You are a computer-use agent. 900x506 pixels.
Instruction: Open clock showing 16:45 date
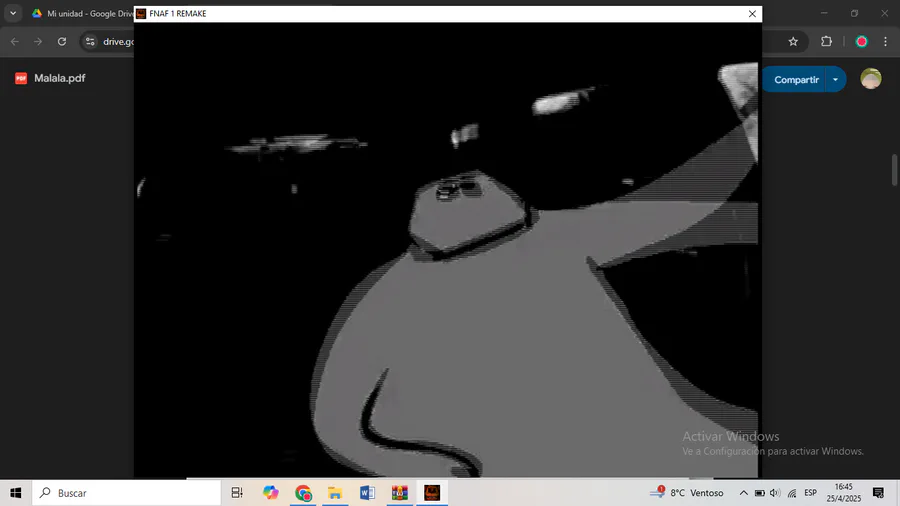[844, 493]
